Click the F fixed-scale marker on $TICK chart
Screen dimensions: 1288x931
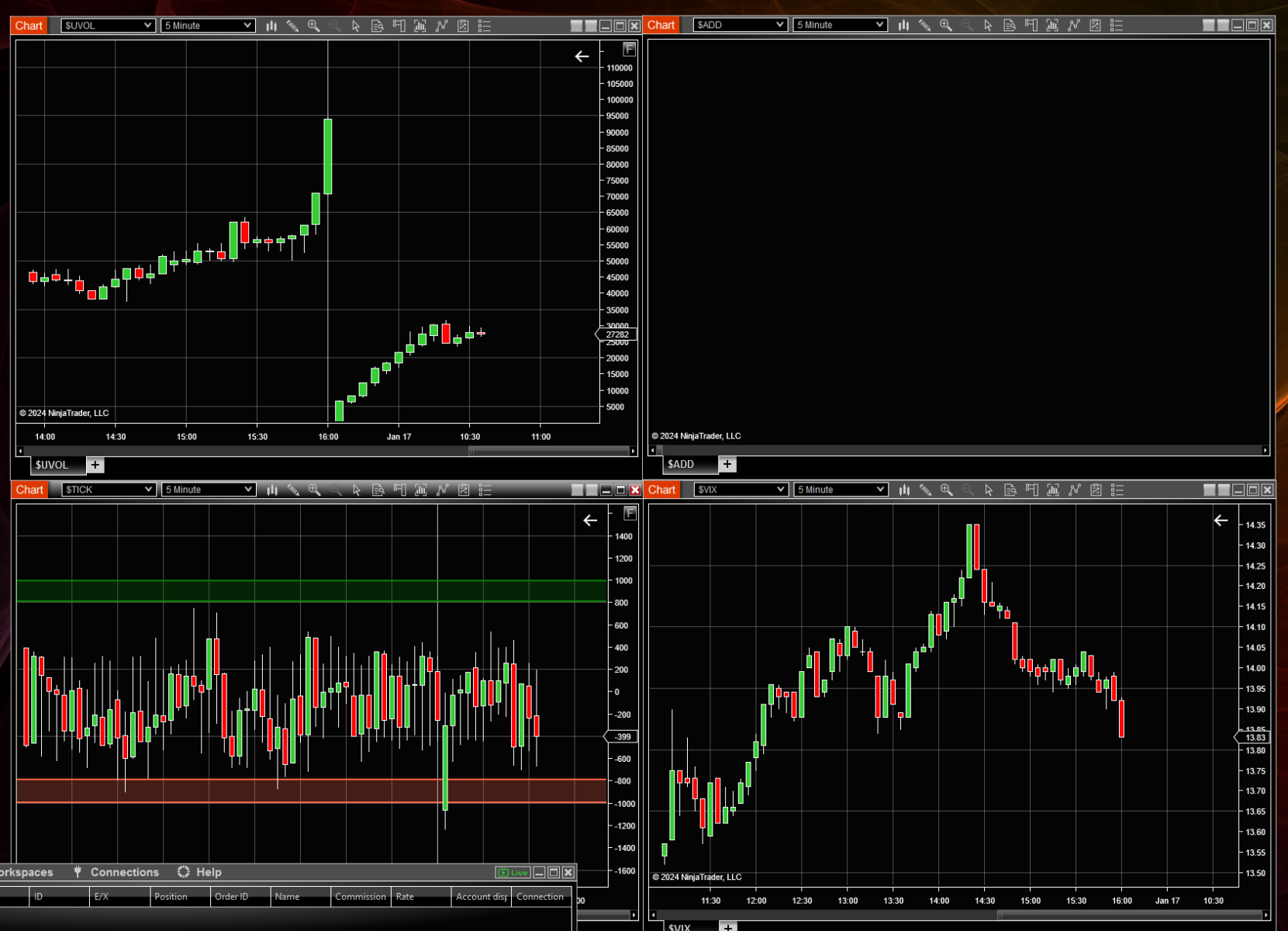point(630,513)
